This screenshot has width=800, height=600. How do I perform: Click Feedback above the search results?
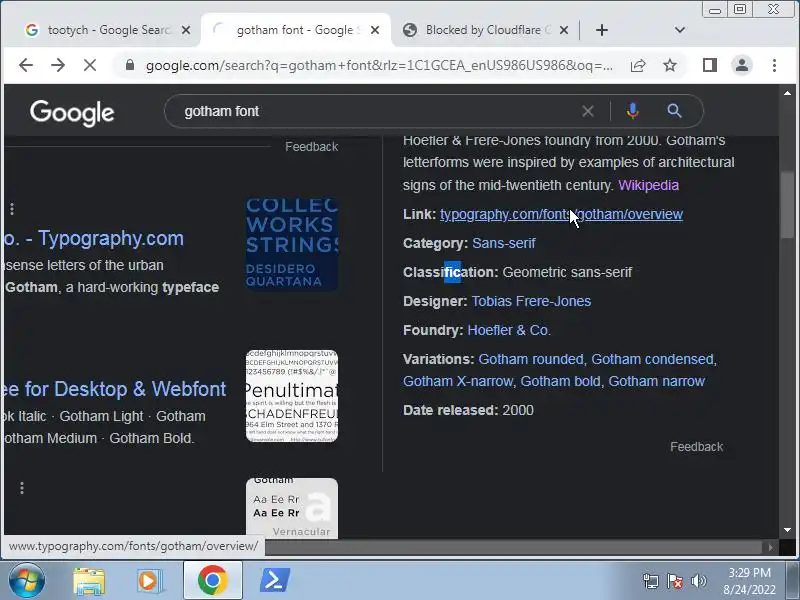tap(311, 147)
